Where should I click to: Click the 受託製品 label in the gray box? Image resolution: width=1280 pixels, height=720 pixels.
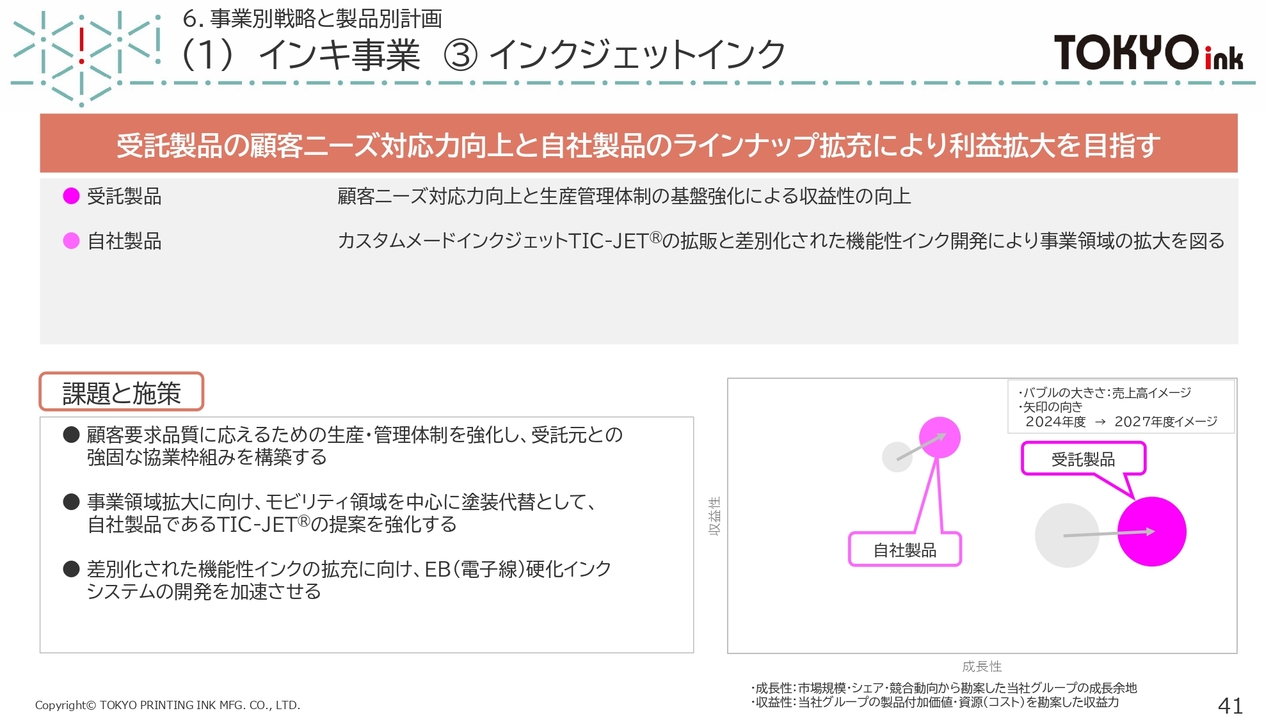(124, 196)
